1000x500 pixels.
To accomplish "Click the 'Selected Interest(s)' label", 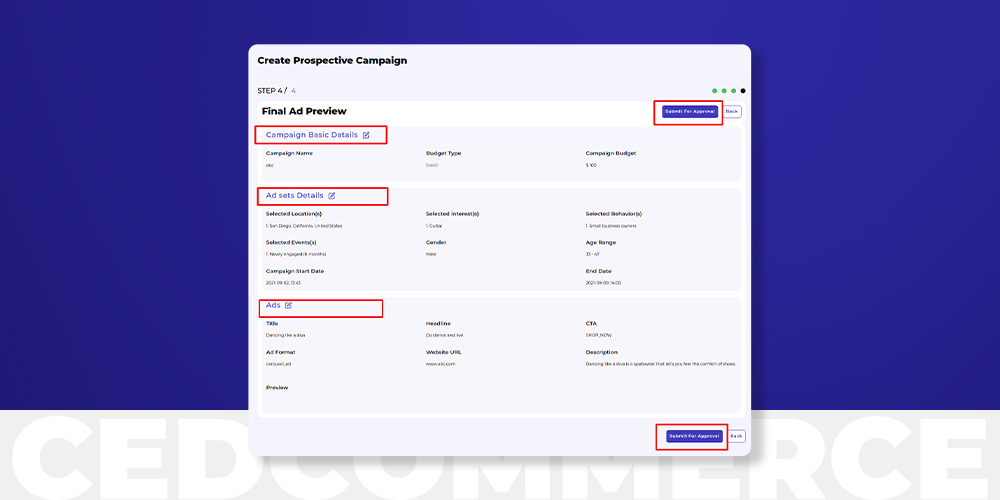I will pos(453,214).
